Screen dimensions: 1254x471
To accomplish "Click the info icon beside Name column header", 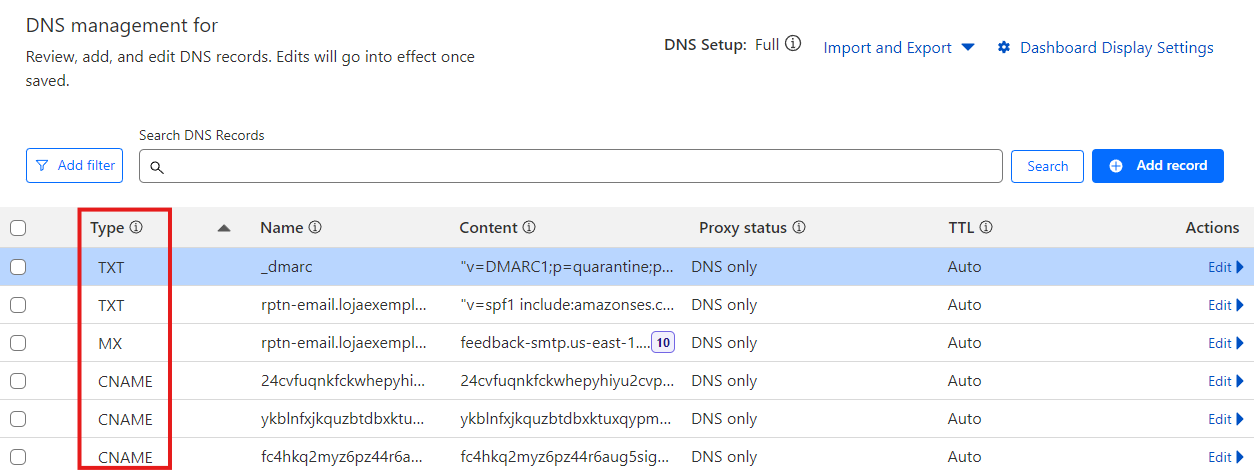I will coord(315,228).
